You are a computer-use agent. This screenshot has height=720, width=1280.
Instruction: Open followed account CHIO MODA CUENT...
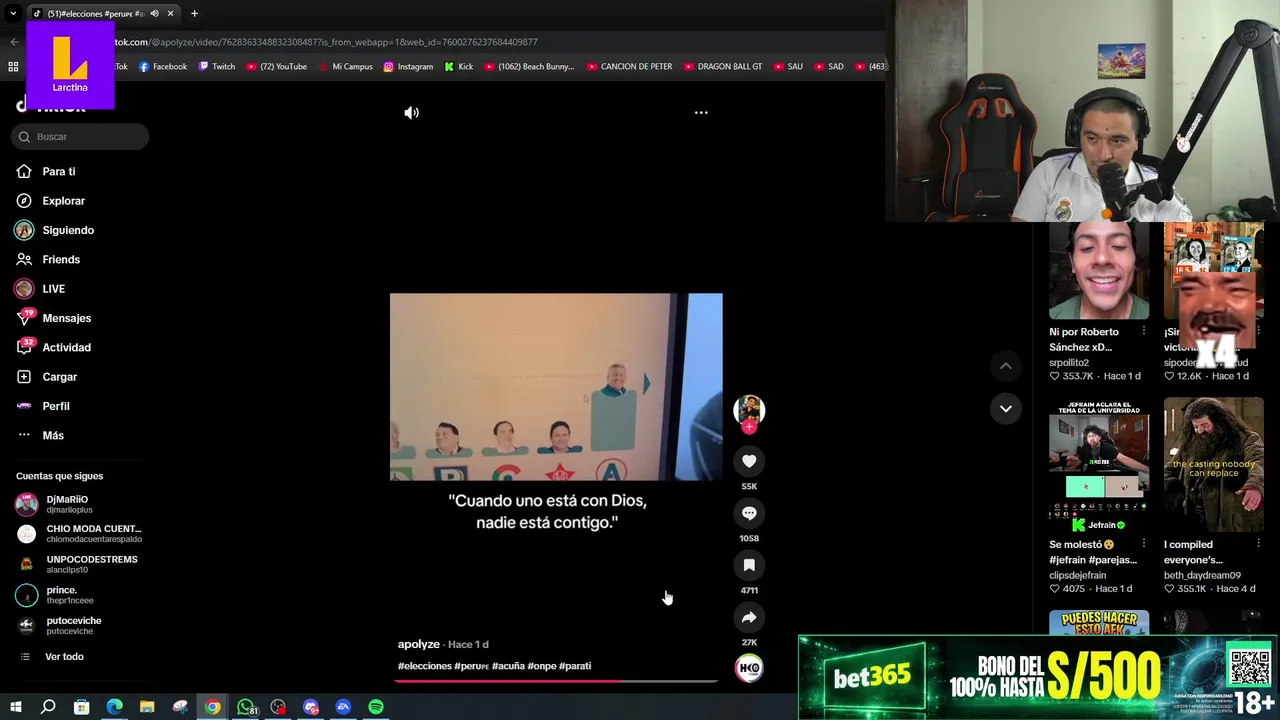[80, 534]
